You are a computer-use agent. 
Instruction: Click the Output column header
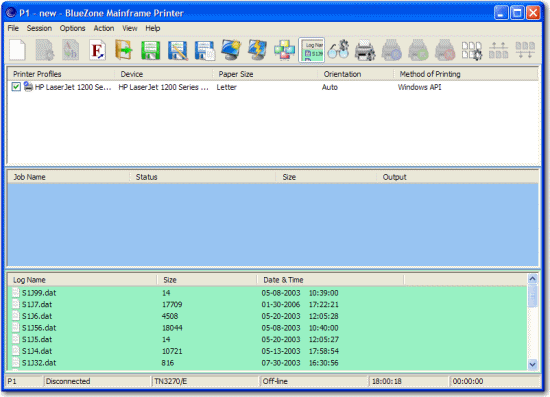pyautogui.click(x=457, y=177)
